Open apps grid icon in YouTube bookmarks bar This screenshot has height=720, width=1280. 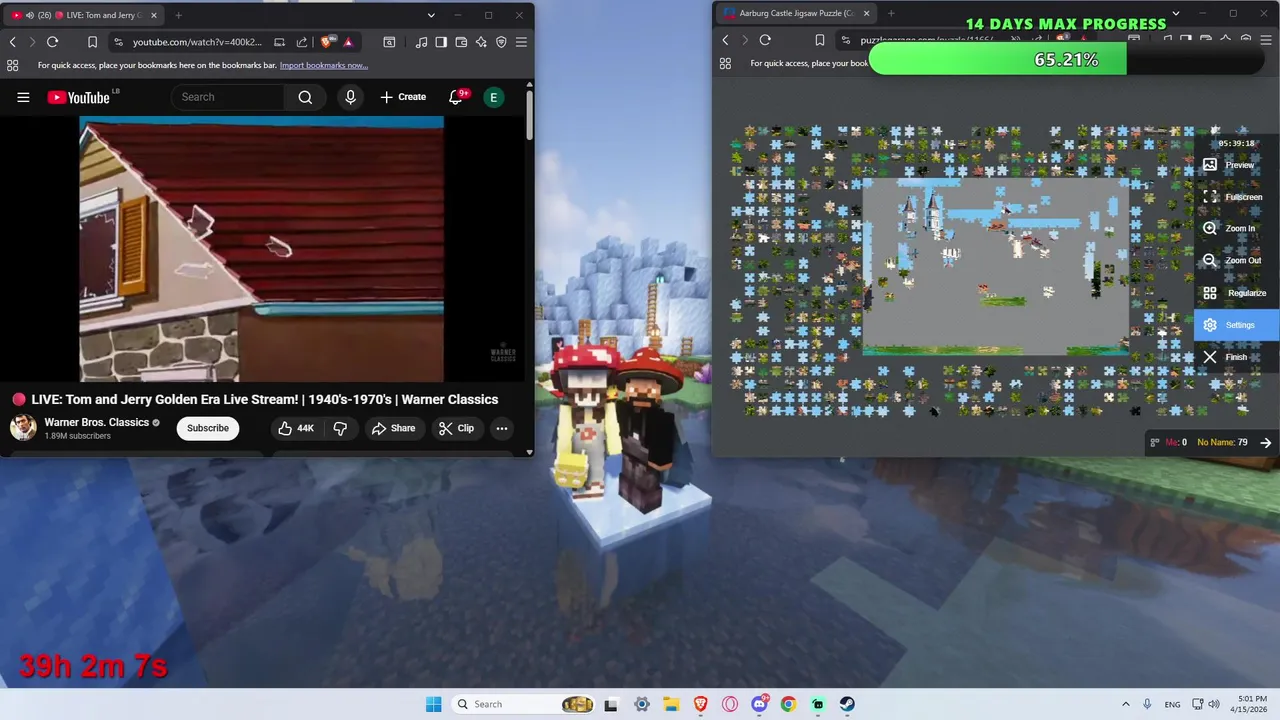(12, 66)
